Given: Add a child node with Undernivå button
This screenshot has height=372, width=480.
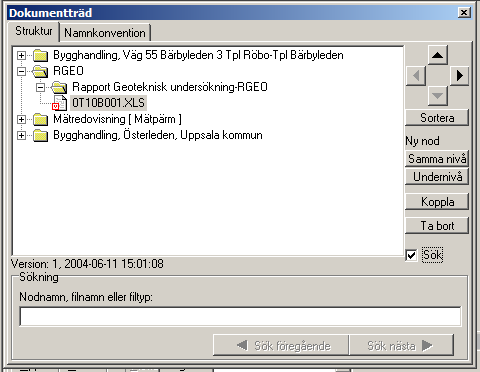Looking at the screenshot, I should [437, 177].
